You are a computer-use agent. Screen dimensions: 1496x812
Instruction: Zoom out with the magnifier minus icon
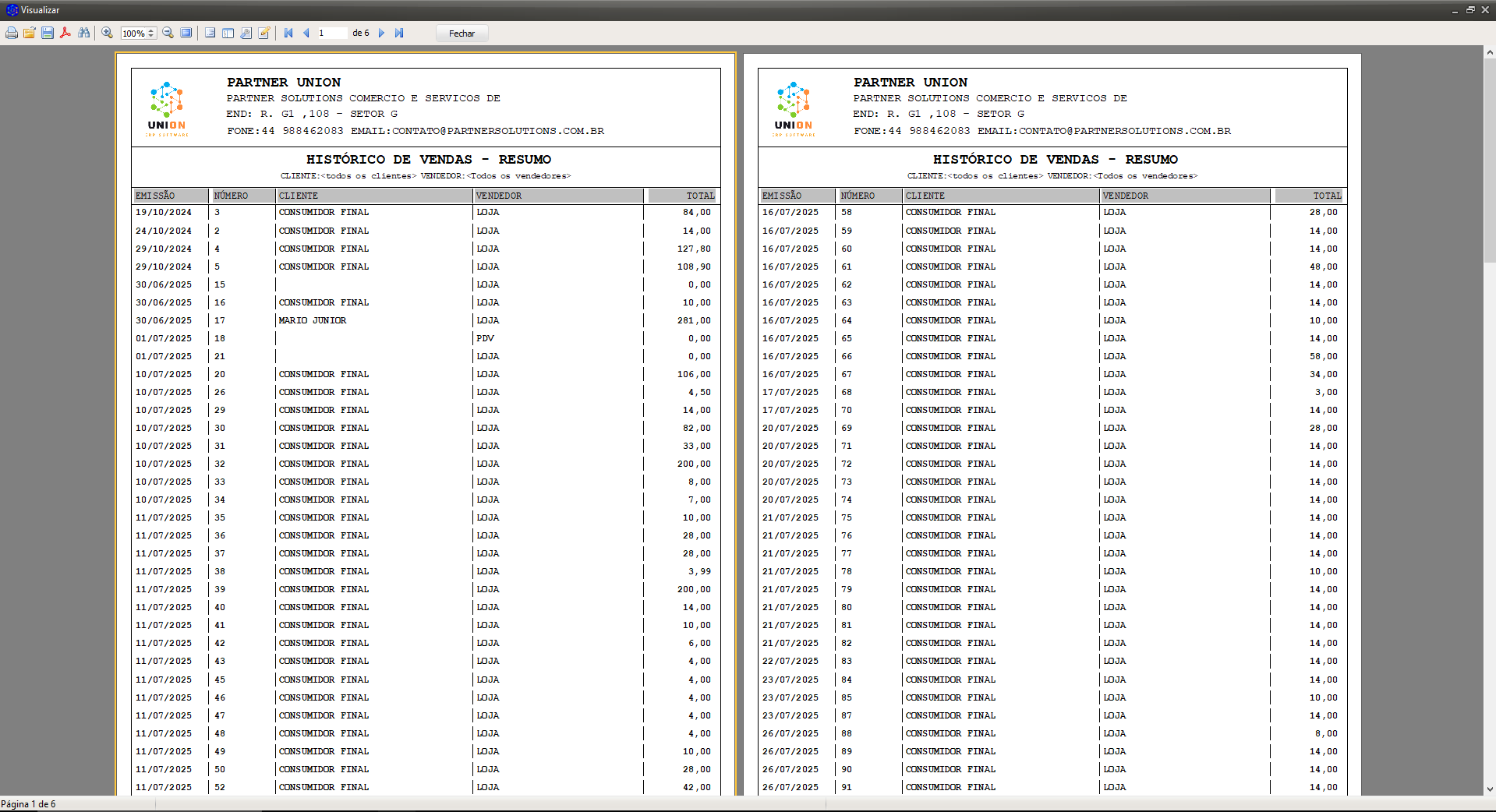168,33
